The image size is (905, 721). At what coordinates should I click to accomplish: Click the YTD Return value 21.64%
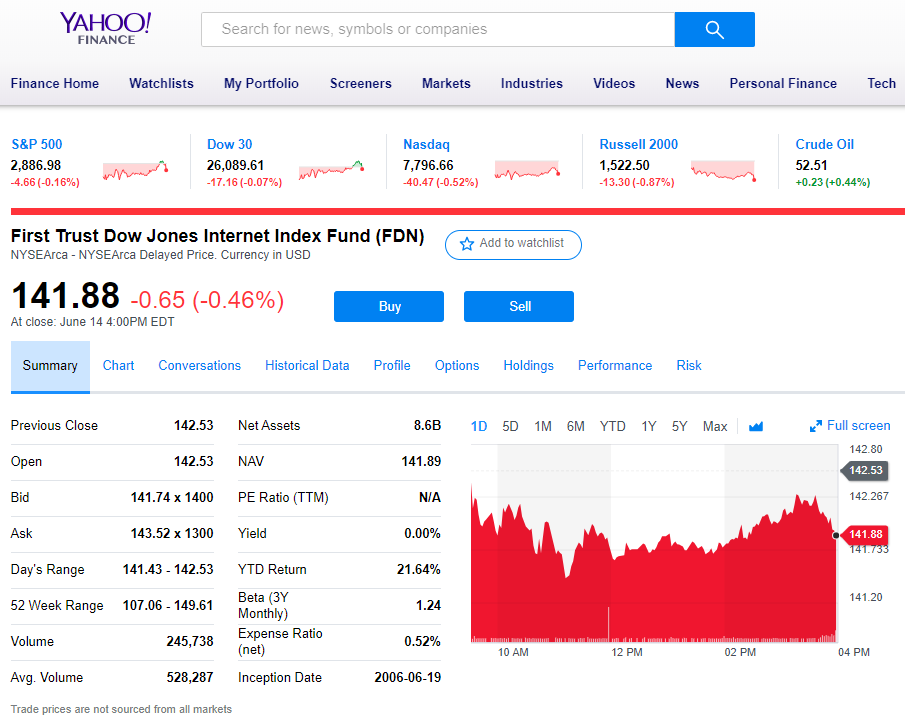(x=419, y=570)
